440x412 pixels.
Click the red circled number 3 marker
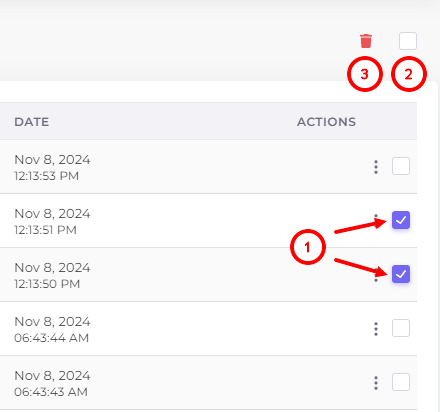coord(365,74)
